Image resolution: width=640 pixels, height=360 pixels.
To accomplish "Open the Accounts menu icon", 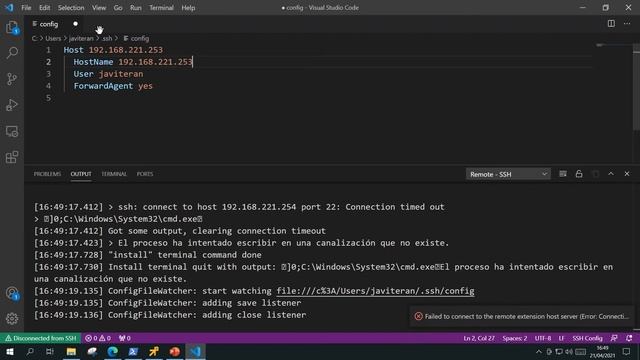I will click(12, 293).
